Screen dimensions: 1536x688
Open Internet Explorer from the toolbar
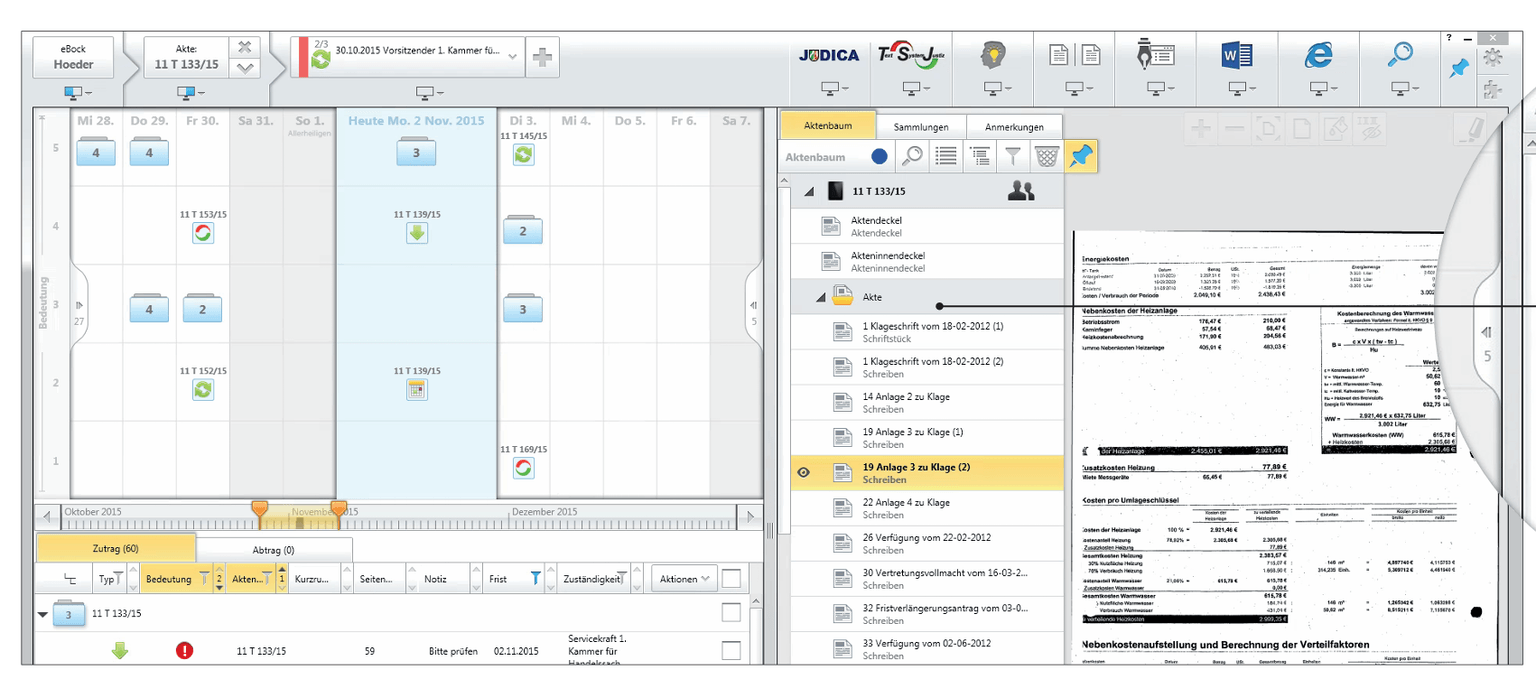pyautogui.click(x=1318, y=56)
